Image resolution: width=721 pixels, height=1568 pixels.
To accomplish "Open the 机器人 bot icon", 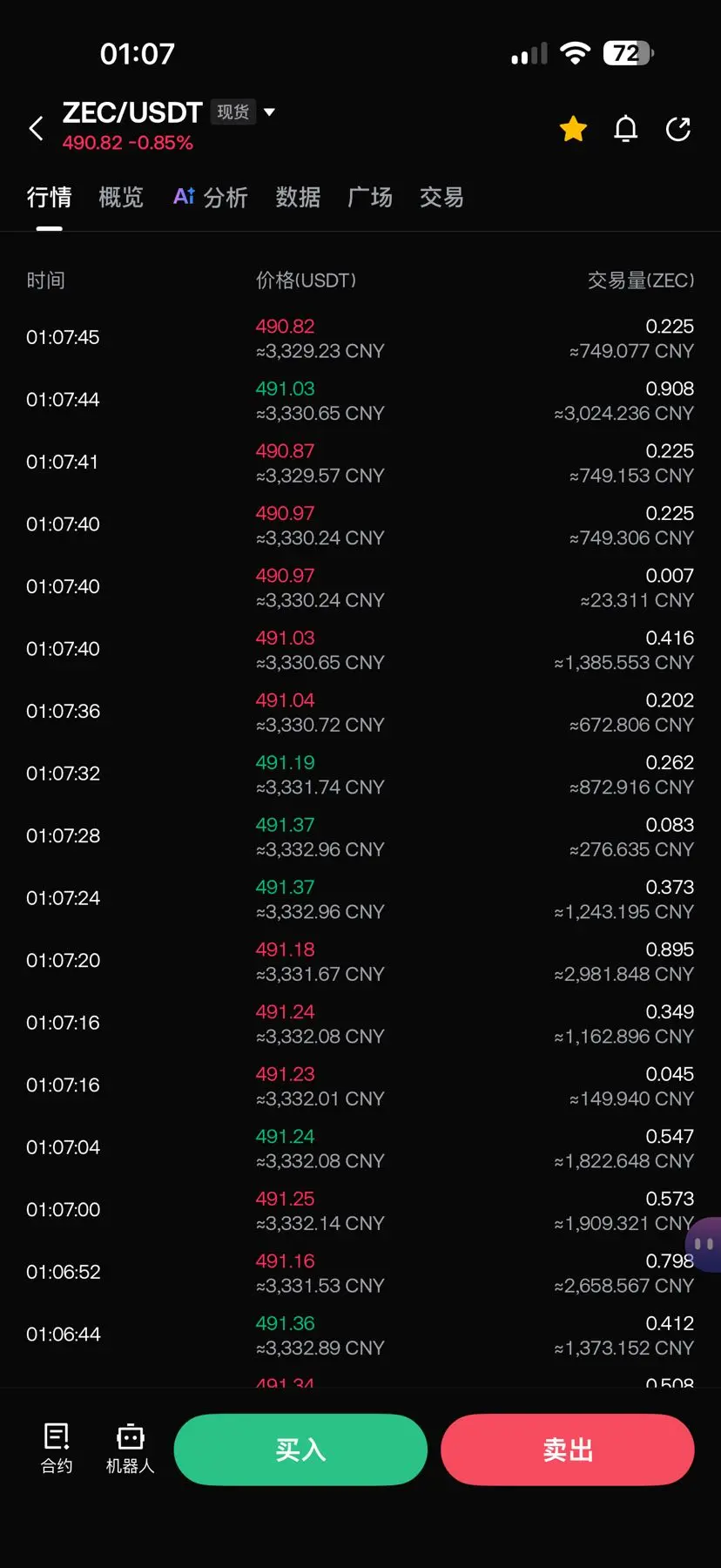I will 130,1448.
